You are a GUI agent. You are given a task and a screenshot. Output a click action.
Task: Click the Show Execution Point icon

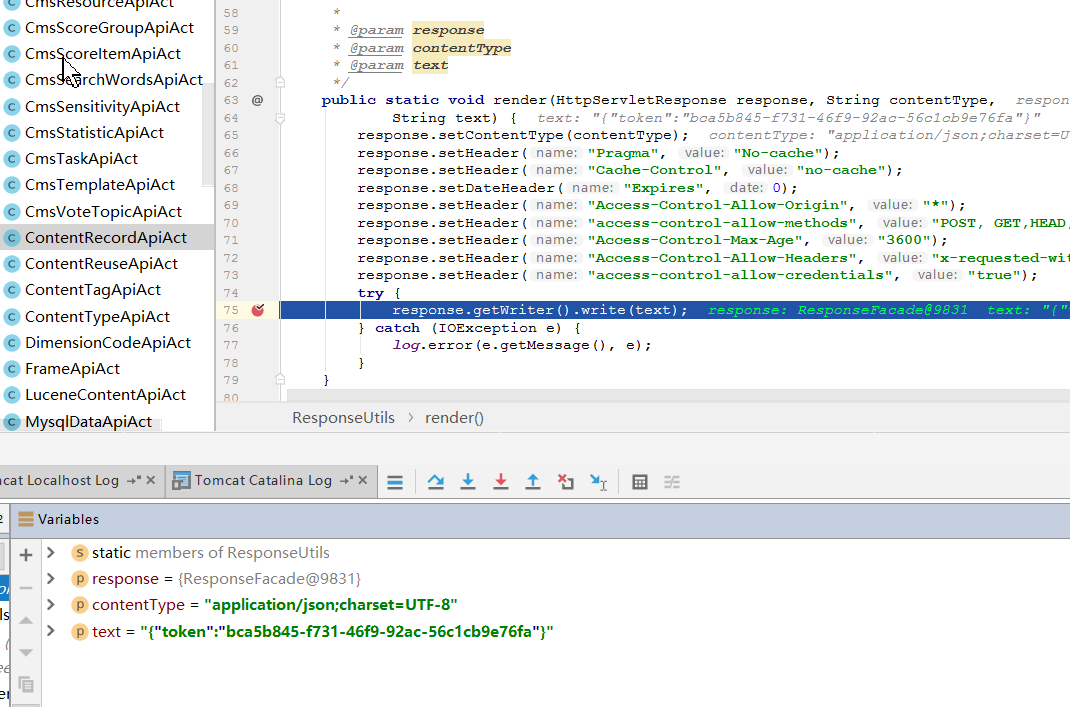(395, 482)
